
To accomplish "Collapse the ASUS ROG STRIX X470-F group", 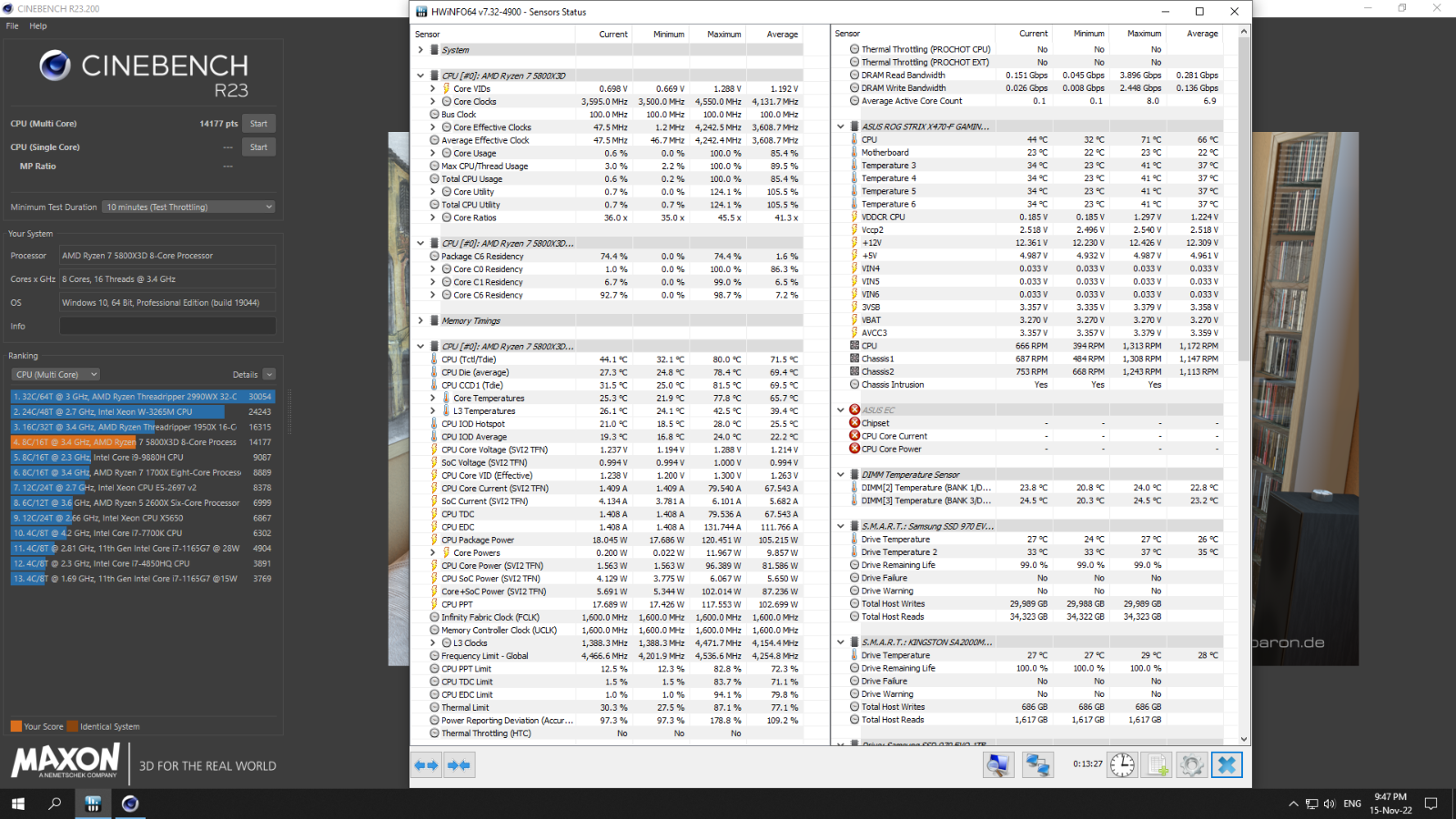I will 841,126.
